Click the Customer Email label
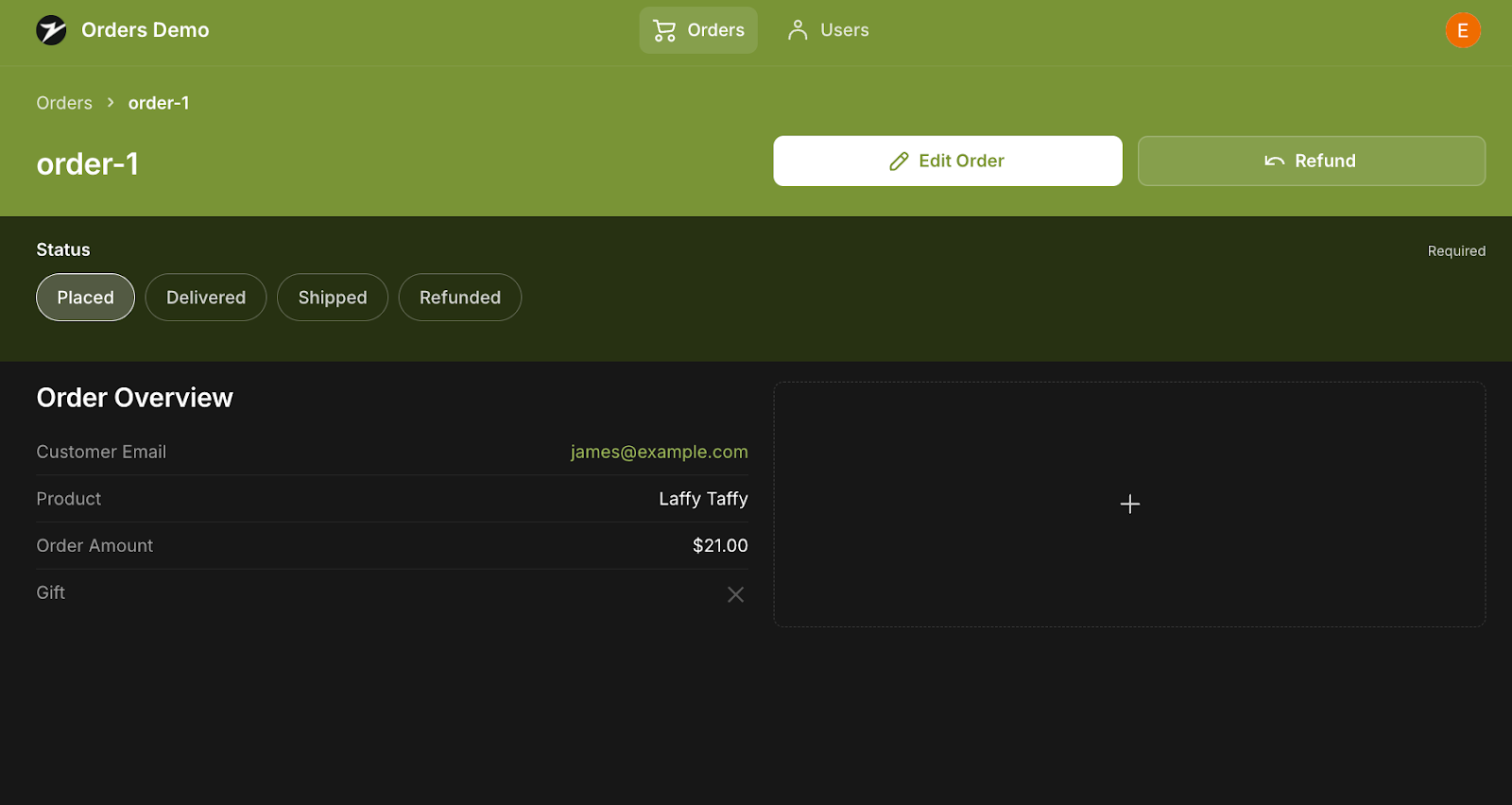The height and width of the screenshot is (805, 1512). (x=101, y=452)
